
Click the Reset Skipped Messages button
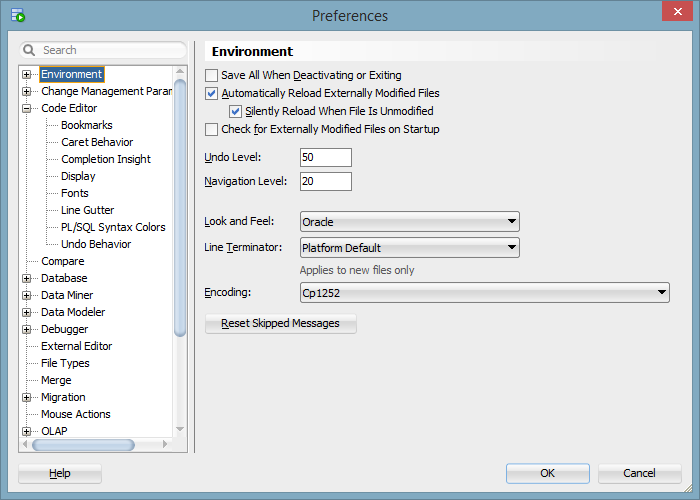coord(280,324)
